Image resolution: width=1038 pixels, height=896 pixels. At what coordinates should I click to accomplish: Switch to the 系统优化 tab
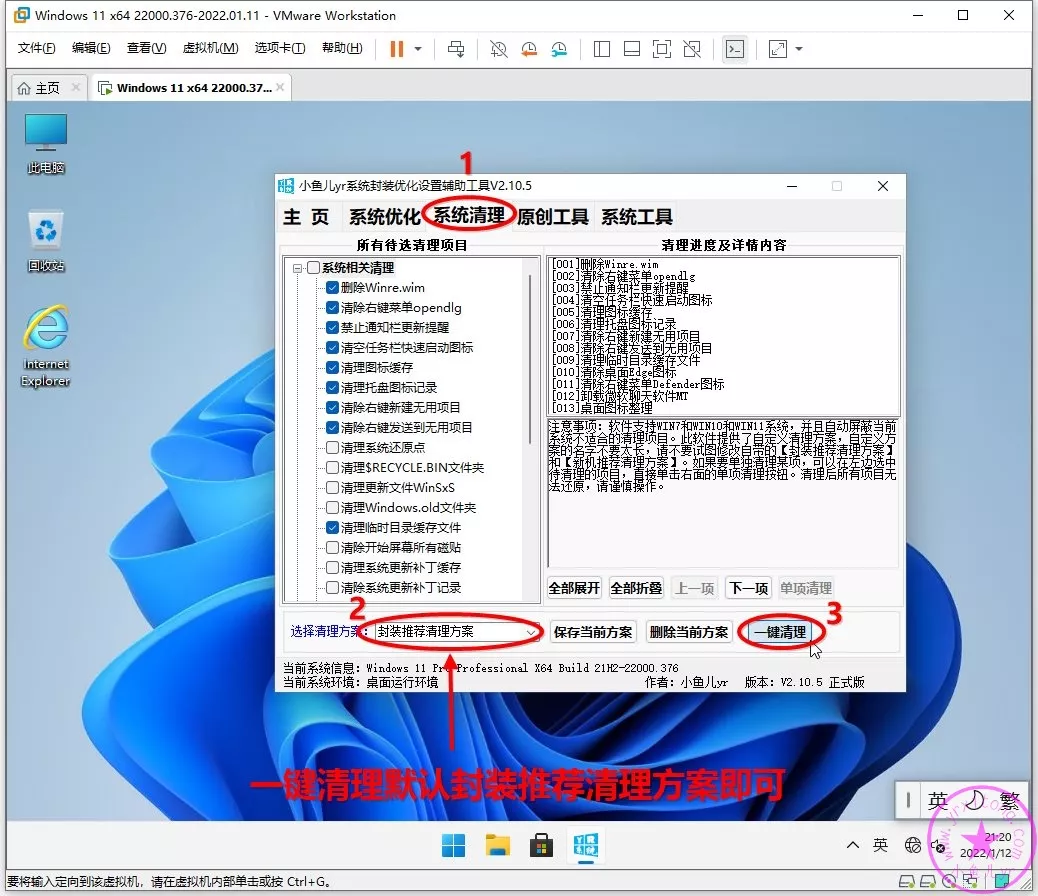click(x=384, y=217)
